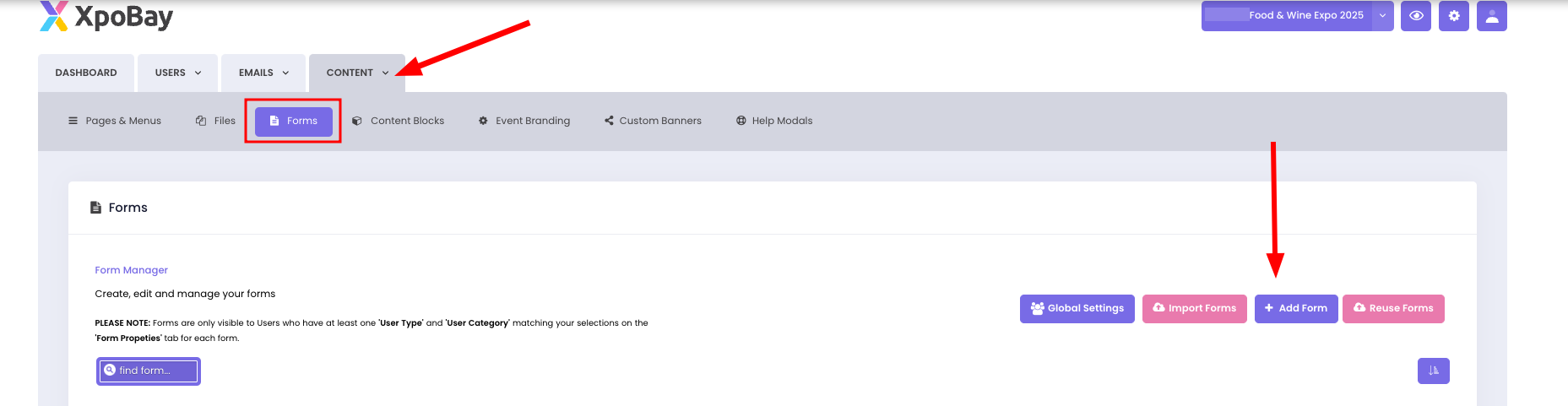Select the Forms sub-tab

click(293, 121)
